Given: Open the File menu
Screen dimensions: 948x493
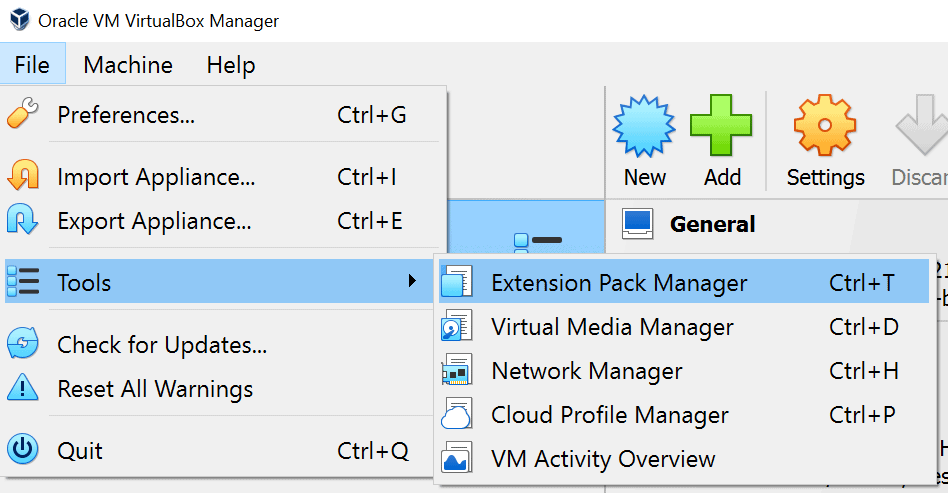Looking at the screenshot, I should [32, 65].
